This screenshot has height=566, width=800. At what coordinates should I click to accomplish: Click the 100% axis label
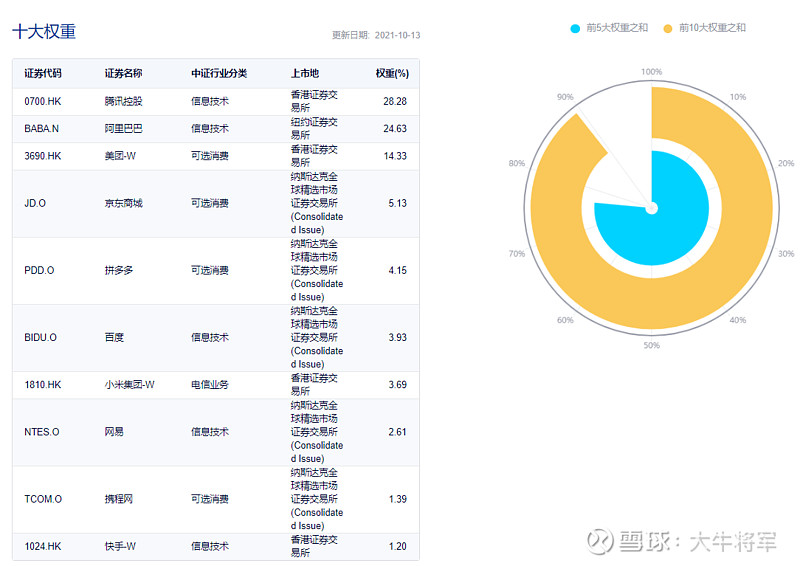[x=652, y=72]
